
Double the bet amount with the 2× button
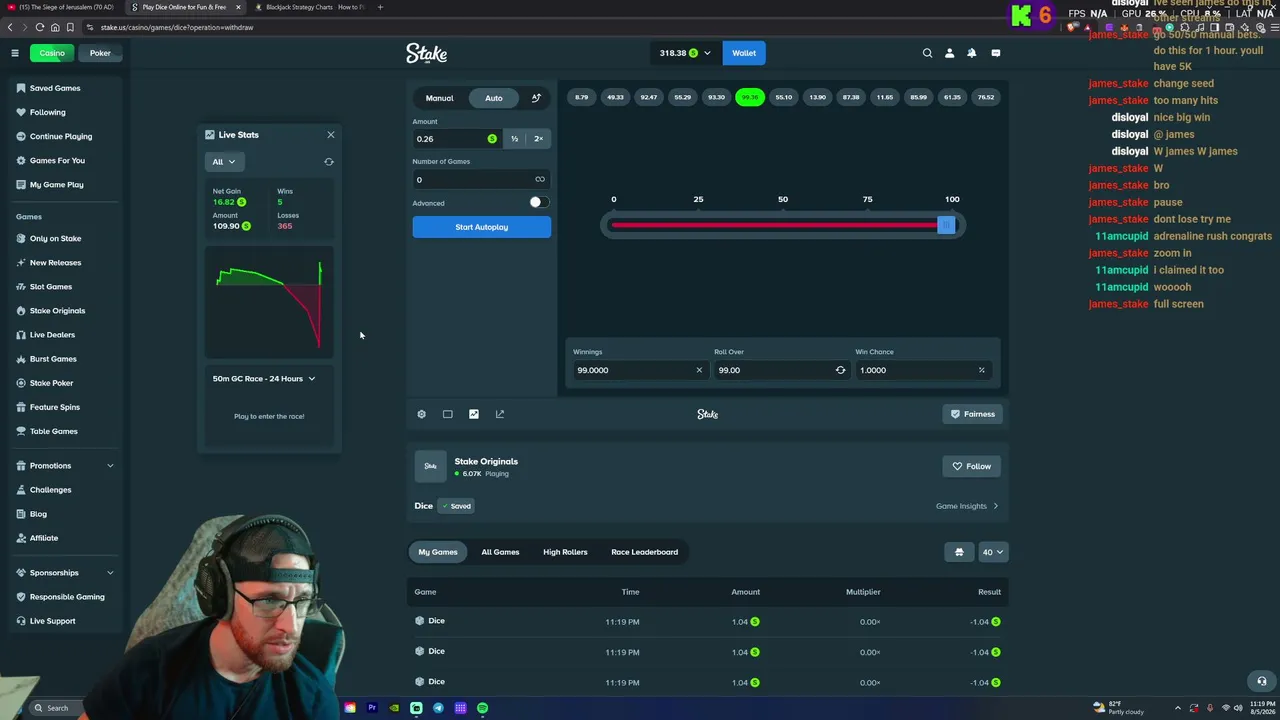[538, 139]
